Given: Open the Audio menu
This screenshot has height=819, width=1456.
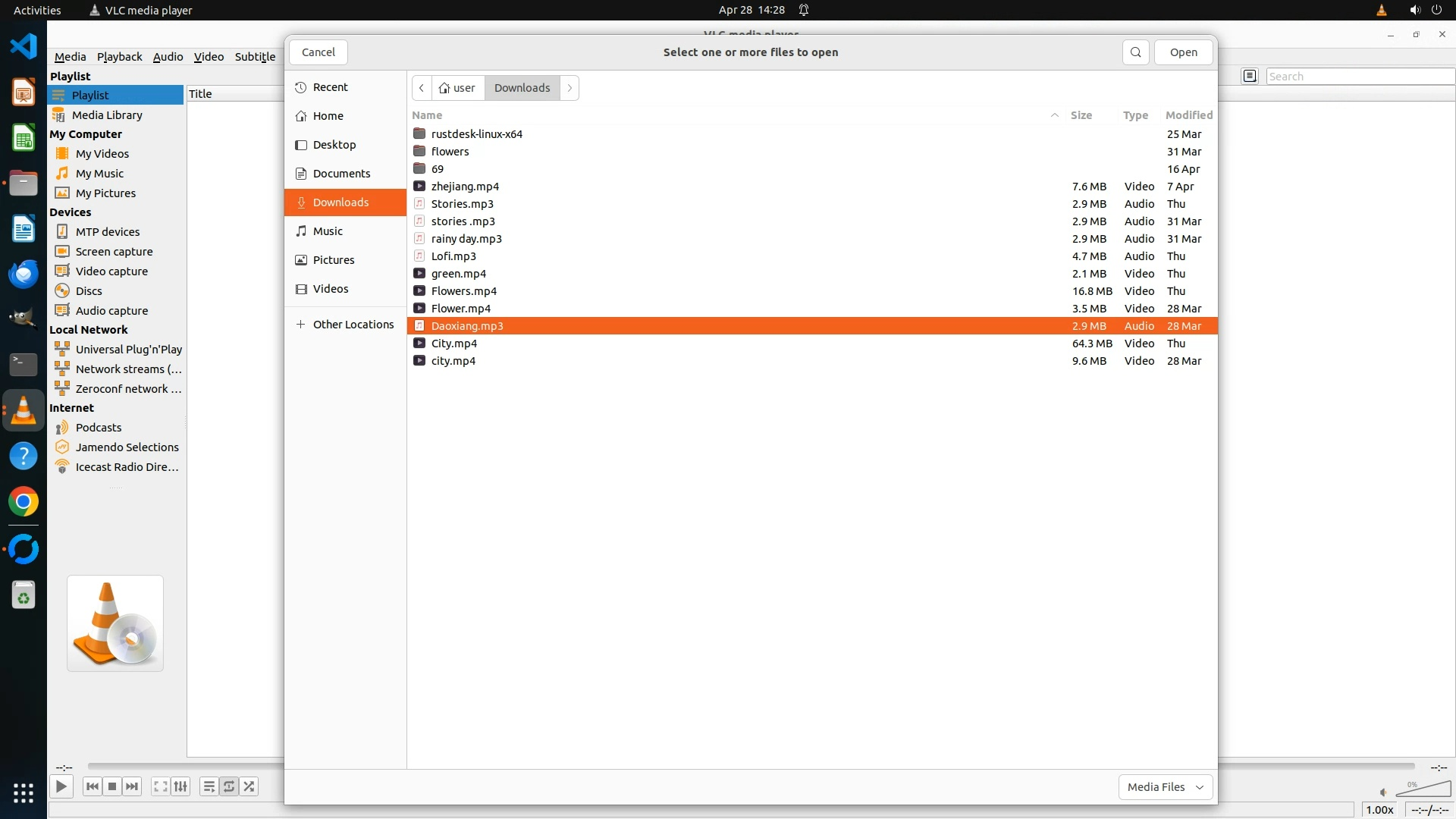Looking at the screenshot, I should pyautogui.click(x=168, y=57).
